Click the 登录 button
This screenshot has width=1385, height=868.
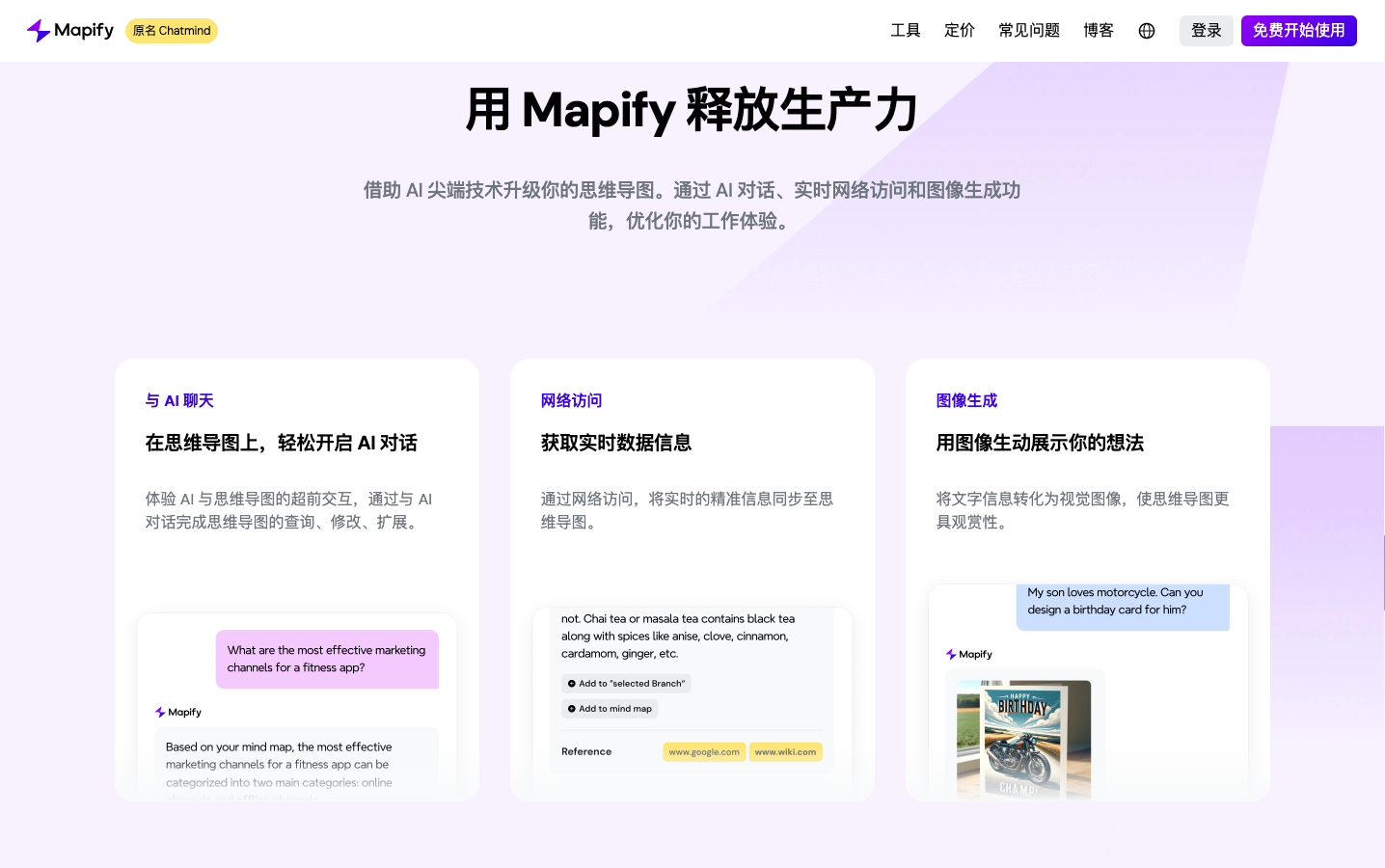(1207, 30)
